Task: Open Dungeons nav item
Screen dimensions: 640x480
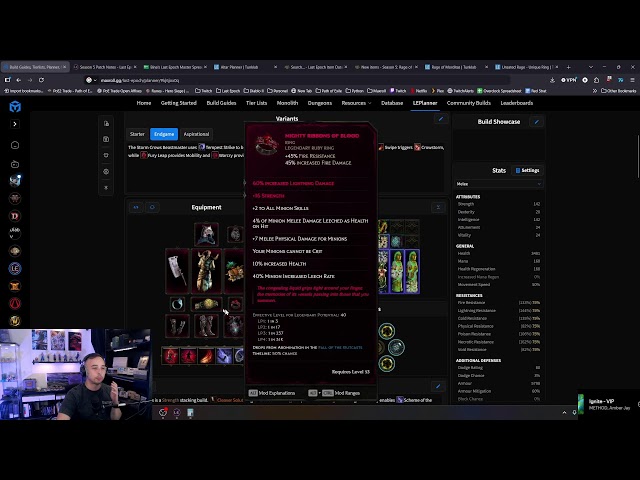Action: pos(320,103)
